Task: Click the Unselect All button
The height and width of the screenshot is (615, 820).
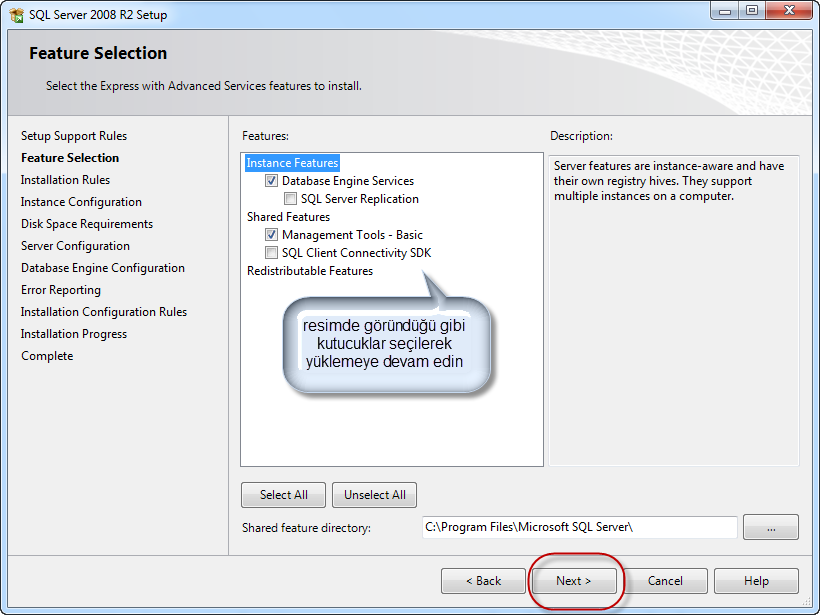Action: [x=374, y=495]
